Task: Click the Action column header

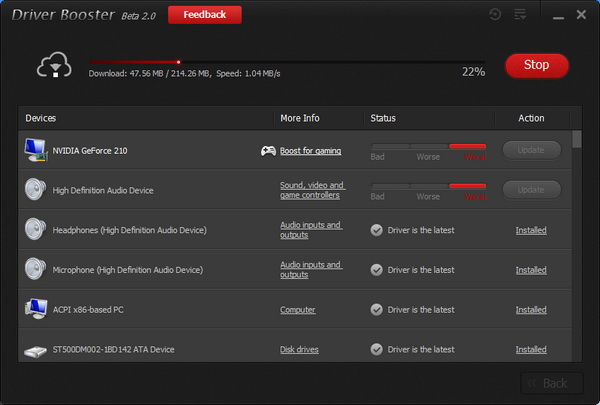Action: (532, 118)
